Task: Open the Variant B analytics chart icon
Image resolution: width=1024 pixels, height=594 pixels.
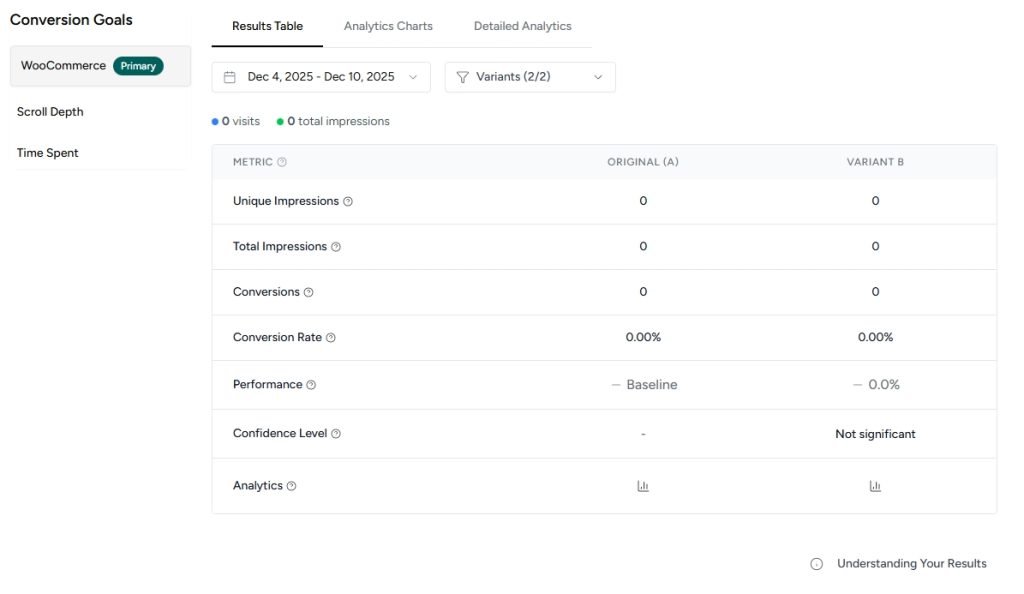Action: 875,486
